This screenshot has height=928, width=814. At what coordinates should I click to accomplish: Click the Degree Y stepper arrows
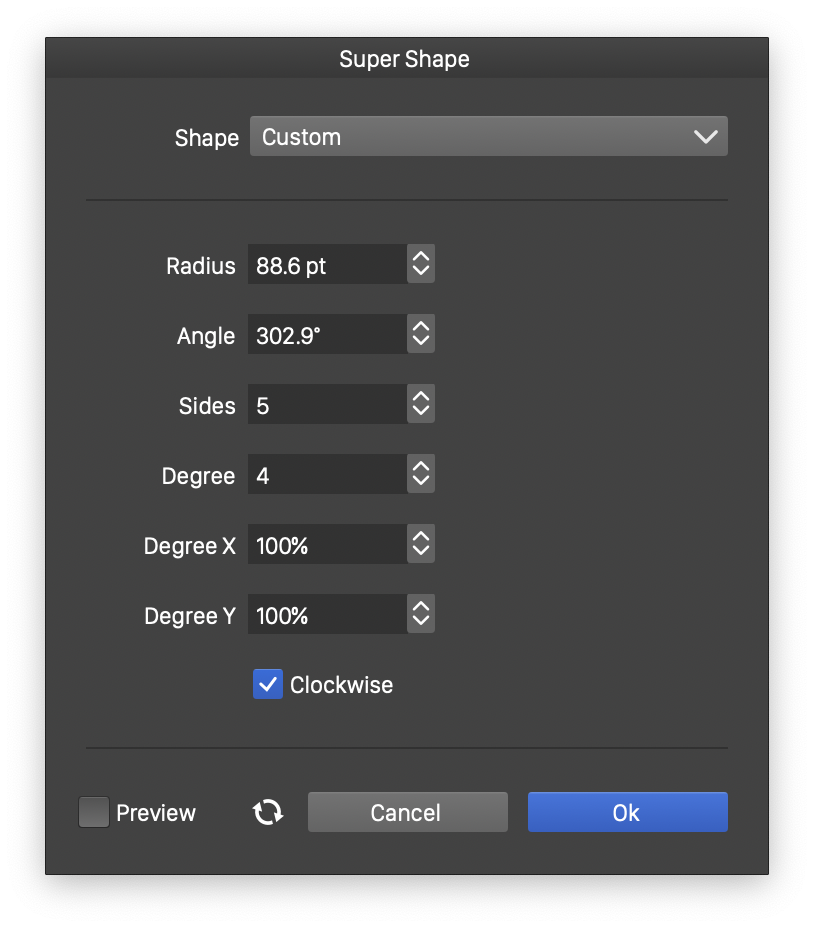(421, 615)
